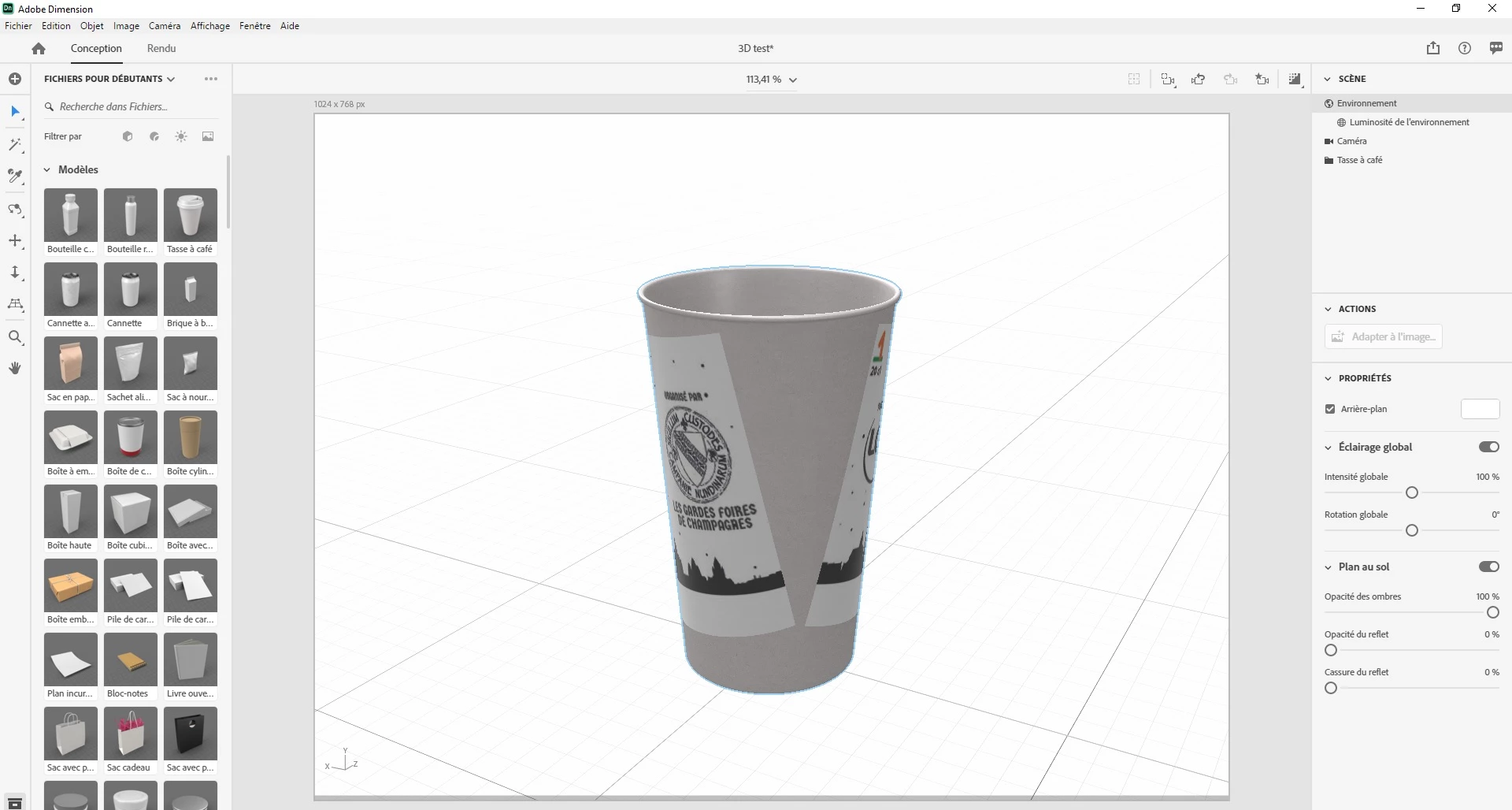Open the Edition menu
Image resolution: width=1512 pixels, height=810 pixels.
56,26
